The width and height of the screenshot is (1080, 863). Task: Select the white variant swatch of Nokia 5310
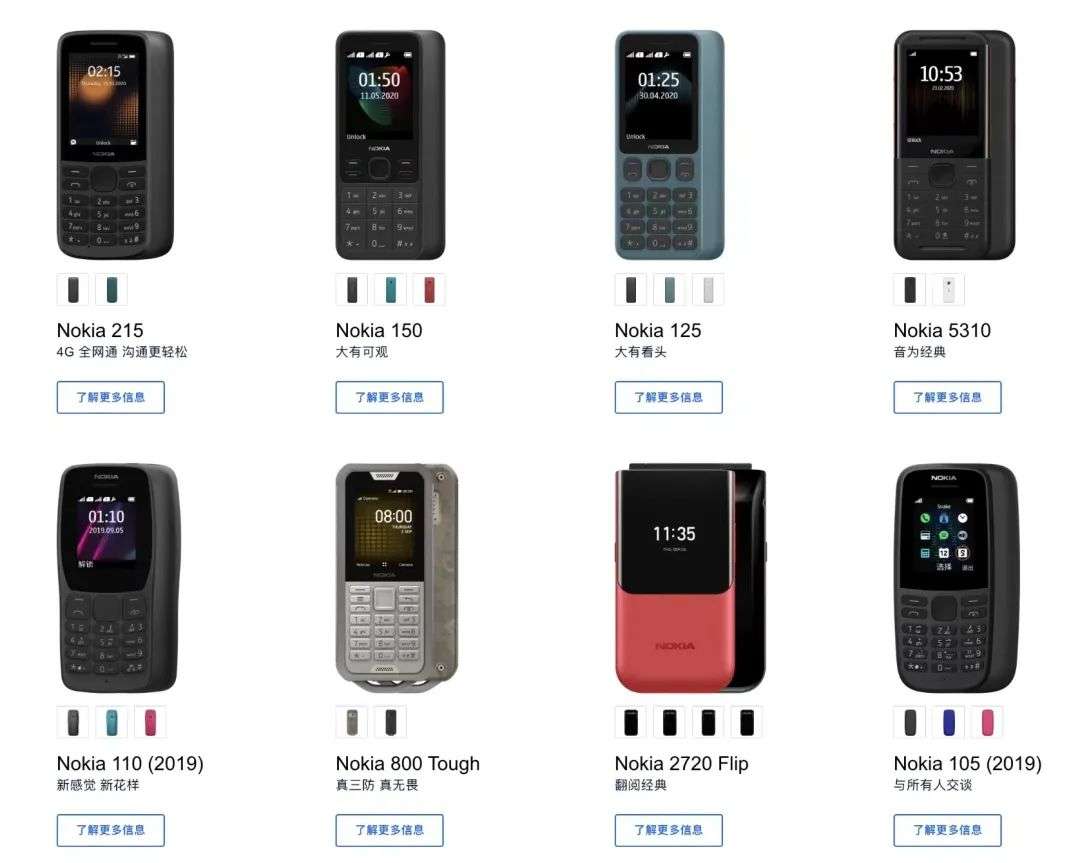coord(948,289)
